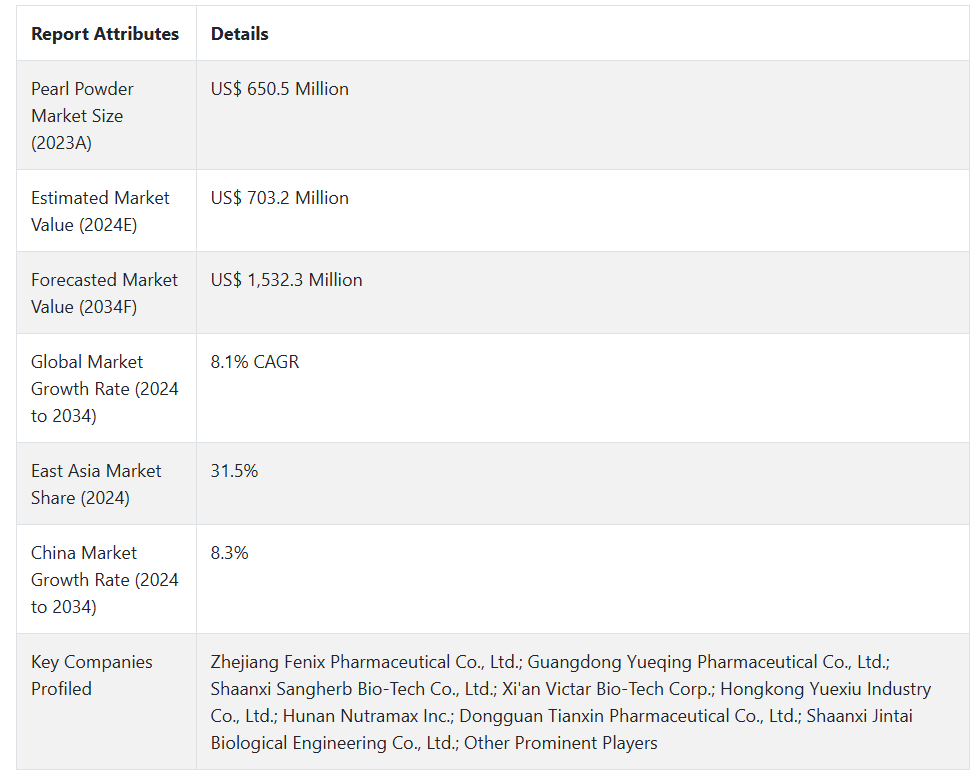Viewport: 977px width, 777px height.
Task: Select the China Market Growth Rate label
Action: click(104, 579)
